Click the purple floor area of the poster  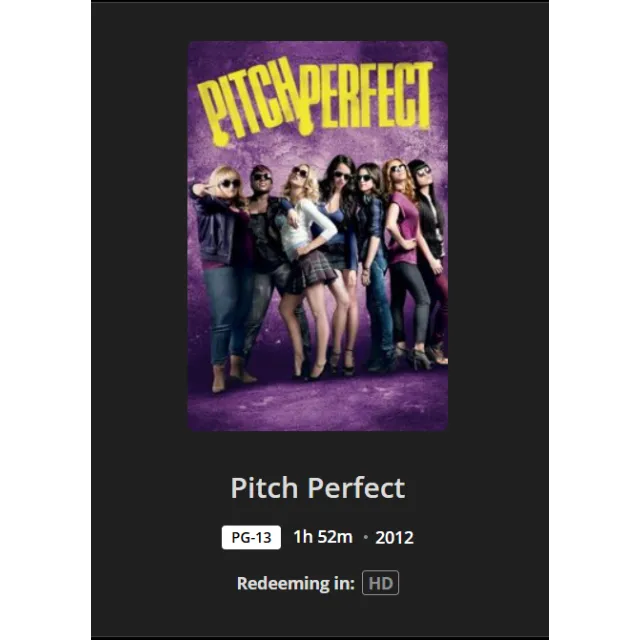coord(318,406)
